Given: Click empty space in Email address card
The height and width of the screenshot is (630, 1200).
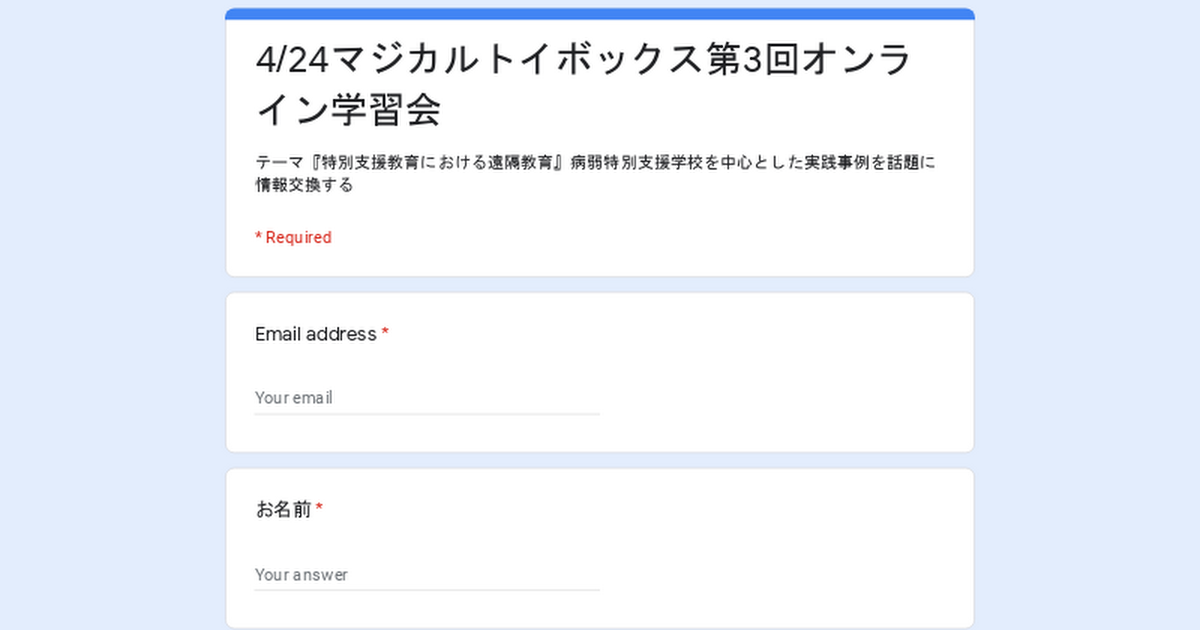Looking at the screenshot, I should [x=780, y=380].
